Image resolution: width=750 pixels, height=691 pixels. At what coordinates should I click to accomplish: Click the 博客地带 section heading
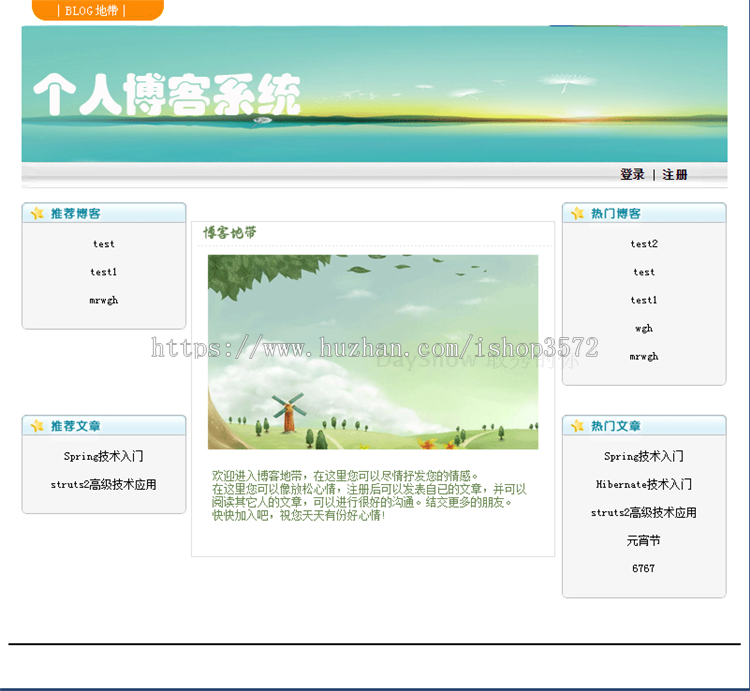coord(230,233)
